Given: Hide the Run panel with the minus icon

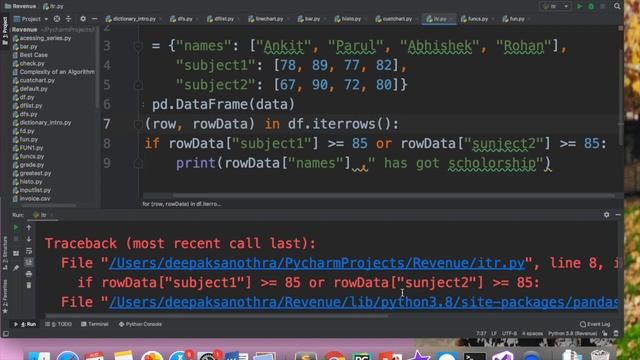Looking at the screenshot, I should point(618,215).
